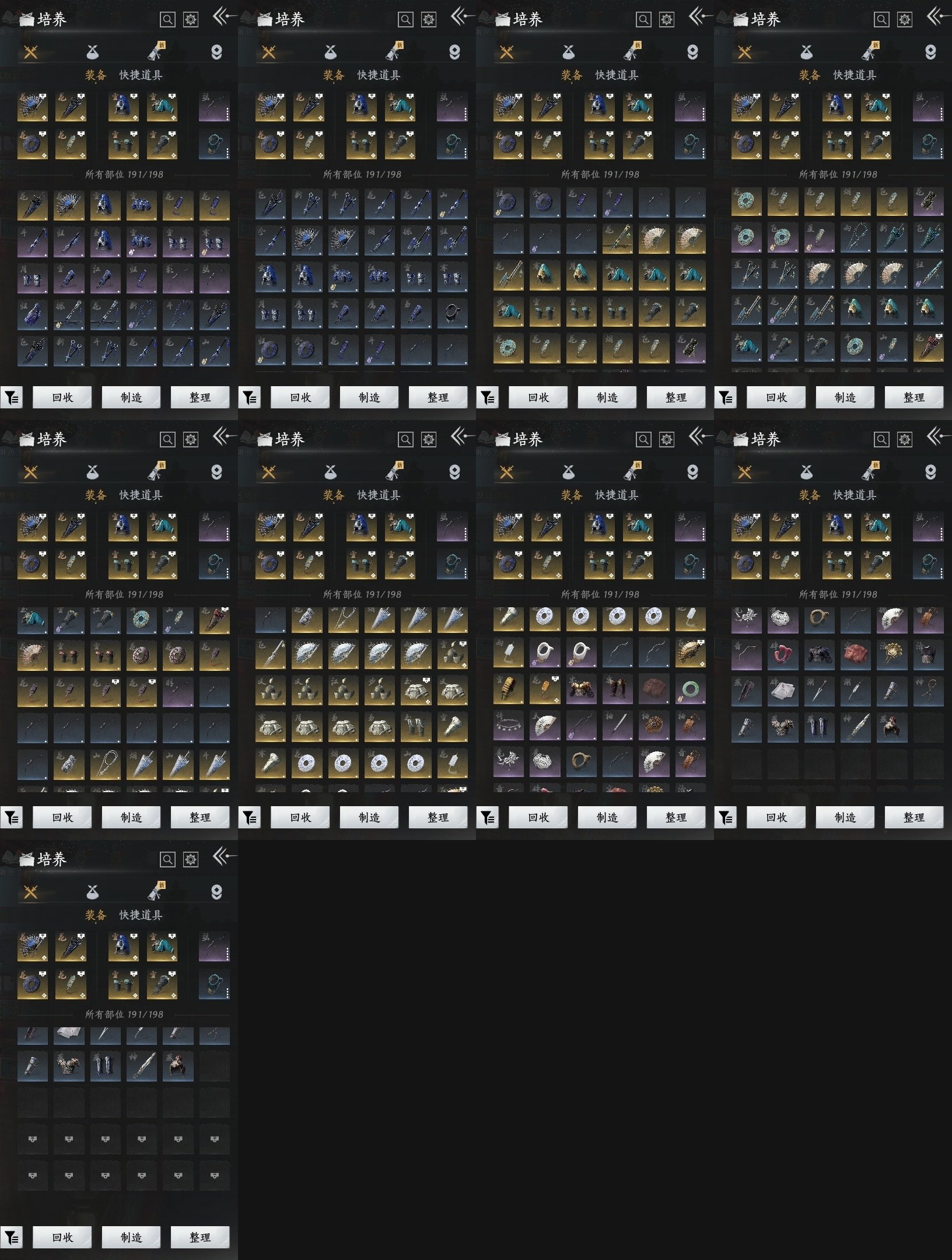
Task: Open the gear settings in the last panel
Action: (191, 860)
